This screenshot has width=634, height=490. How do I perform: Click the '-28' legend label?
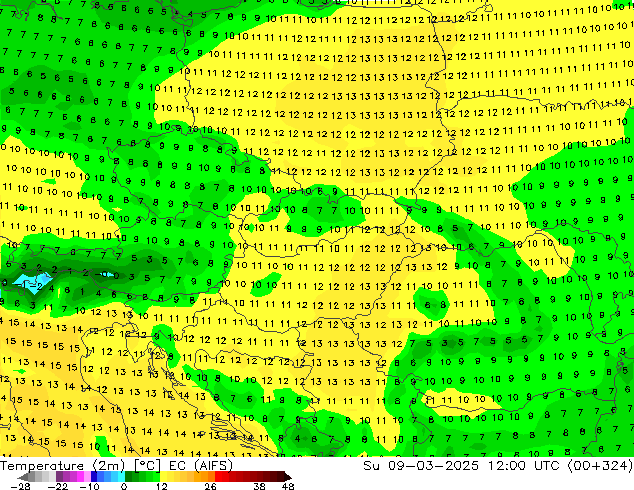click(x=20, y=486)
